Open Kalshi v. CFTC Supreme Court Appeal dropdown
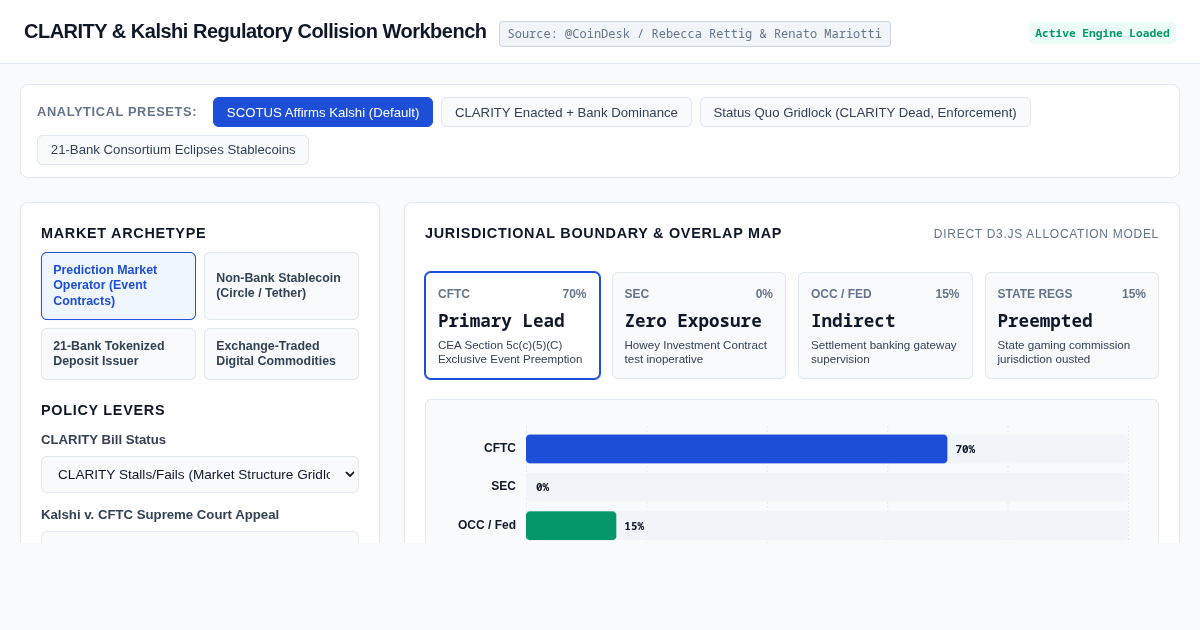This screenshot has width=1200, height=630. coord(200,537)
